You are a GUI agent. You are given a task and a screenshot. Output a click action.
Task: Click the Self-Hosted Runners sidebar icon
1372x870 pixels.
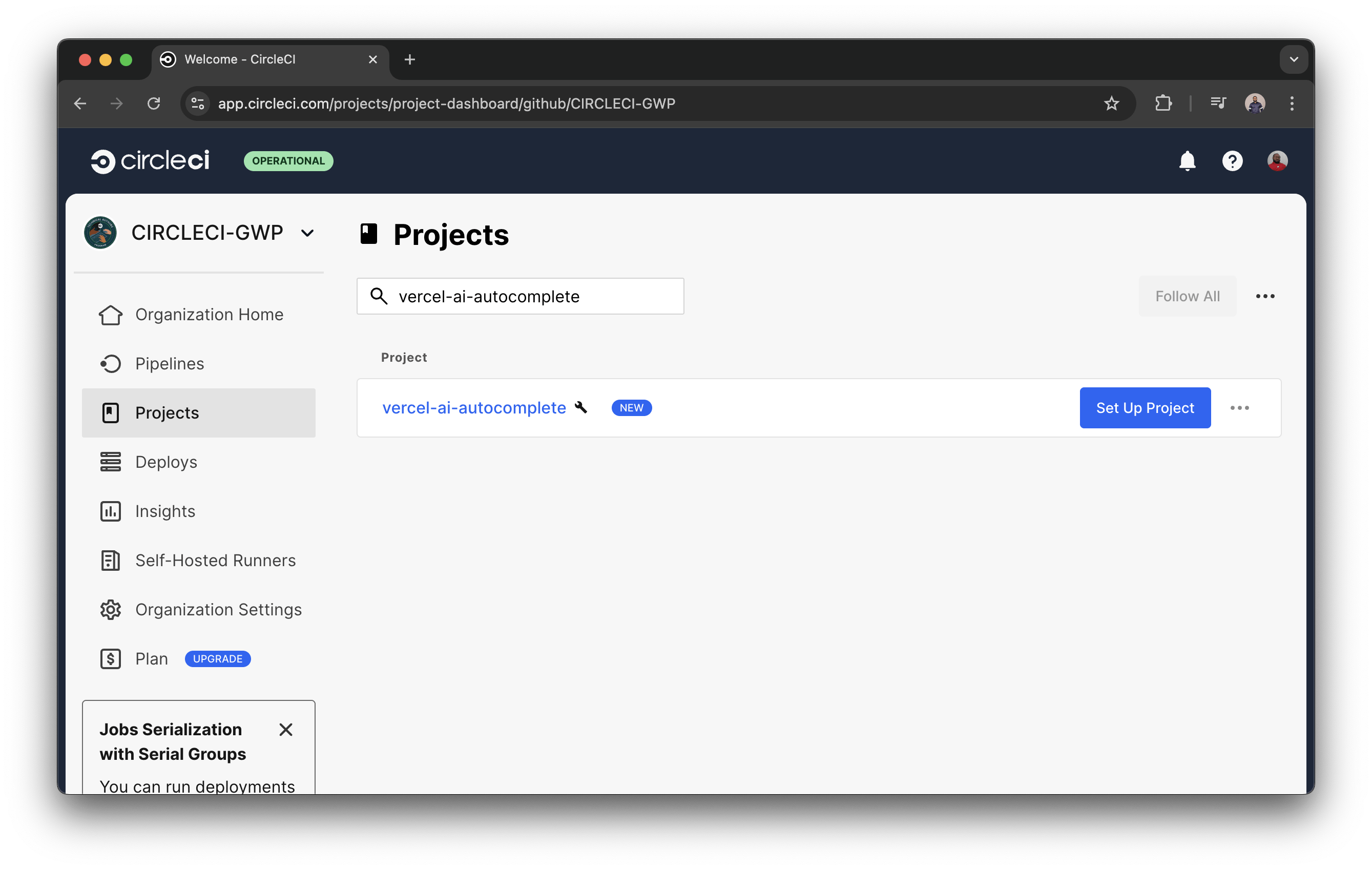(x=111, y=560)
